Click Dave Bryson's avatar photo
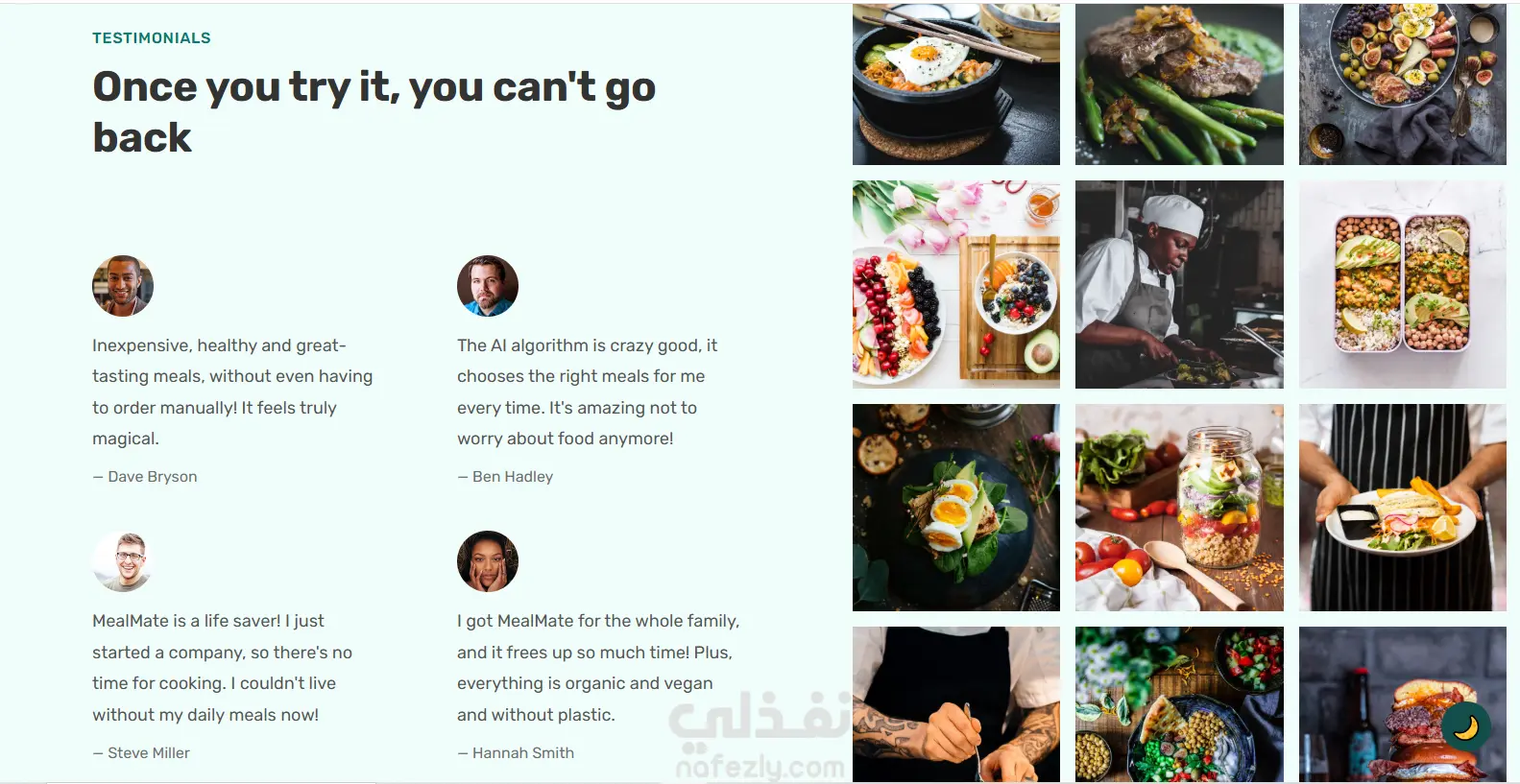The width and height of the screenshot is (1520, 784). 123,286
